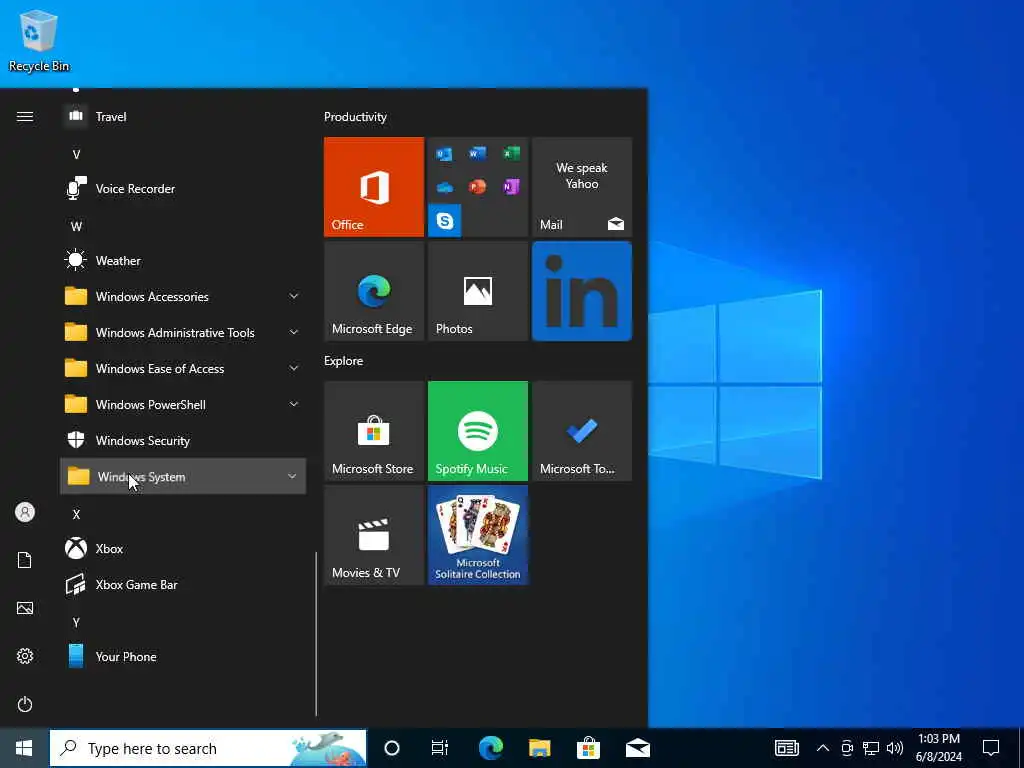Open the Action Center notifications
The image size is (1024, 768).
(991, 748)
